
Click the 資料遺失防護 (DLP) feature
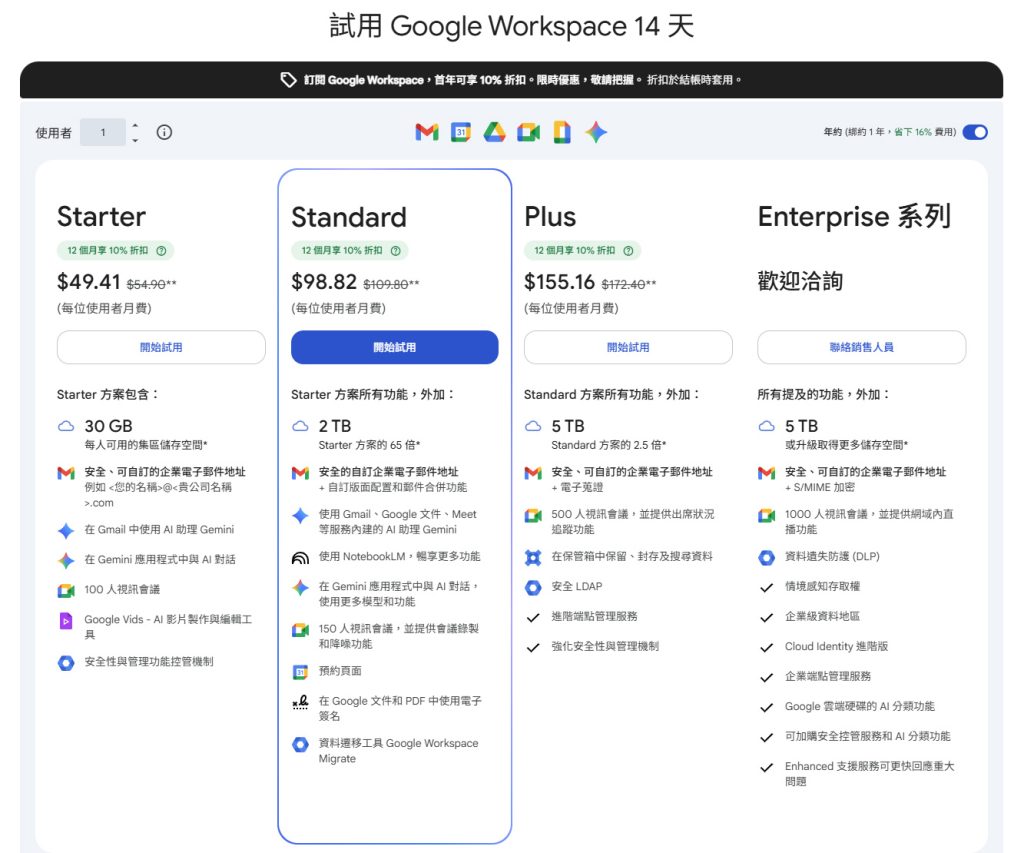click(x=832, y=556)
